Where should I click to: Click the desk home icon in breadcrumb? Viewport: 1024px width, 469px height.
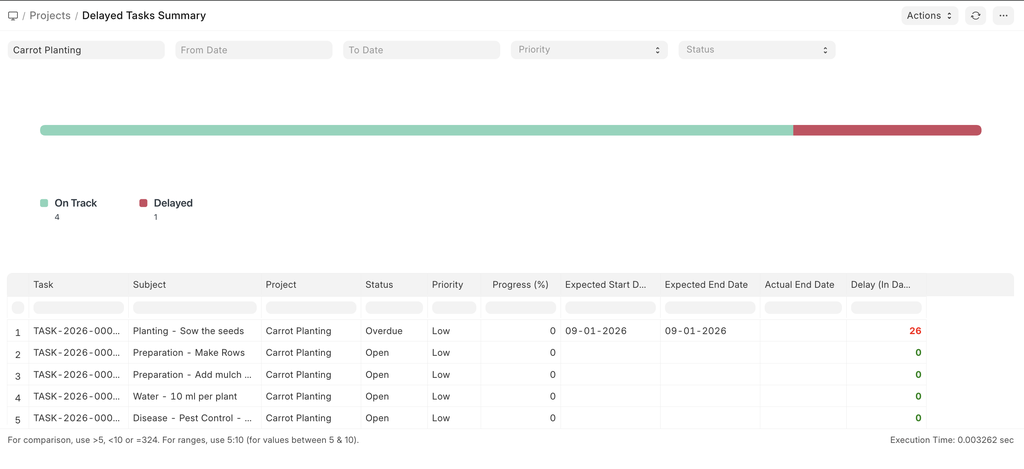13,16
